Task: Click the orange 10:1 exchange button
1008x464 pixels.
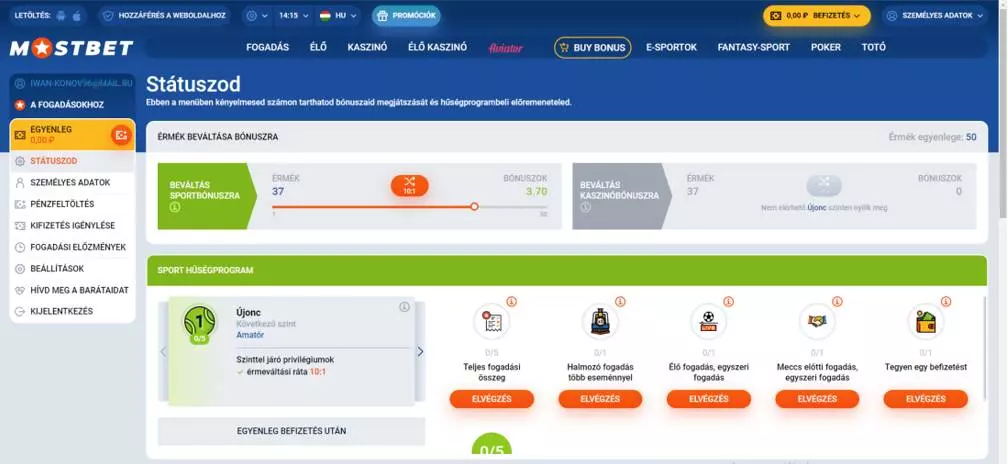Action: click(x=409, y=186)
